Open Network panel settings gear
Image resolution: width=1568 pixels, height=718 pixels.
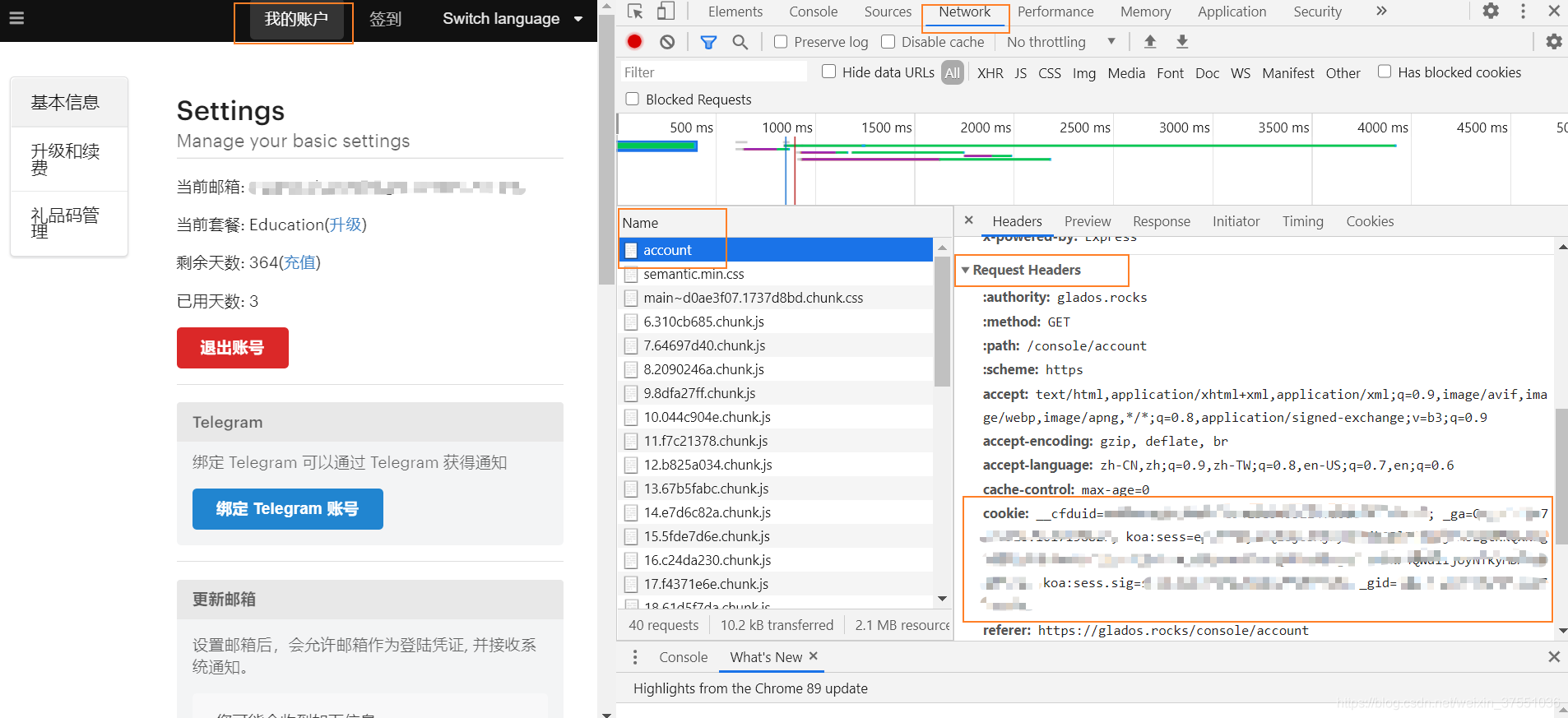click(x=1554, y=41)
